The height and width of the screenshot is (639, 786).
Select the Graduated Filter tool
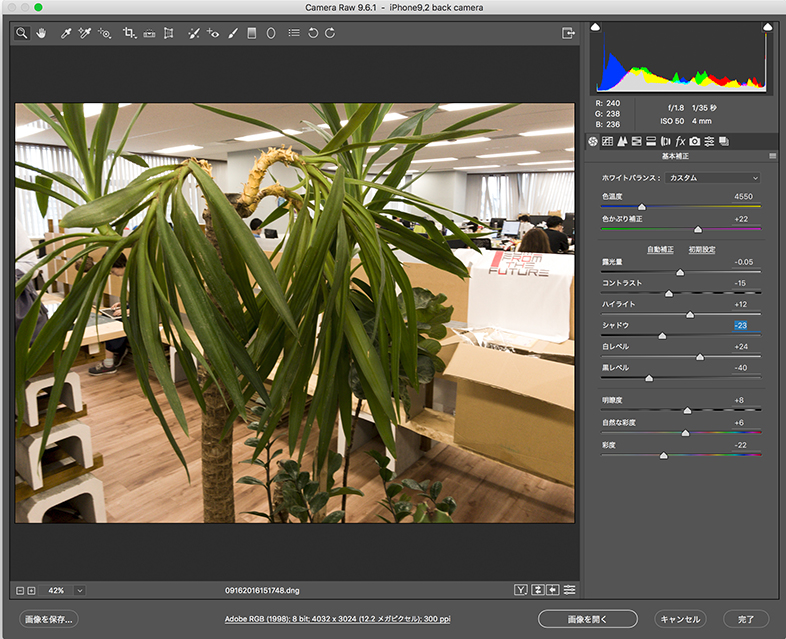[252, 33]
